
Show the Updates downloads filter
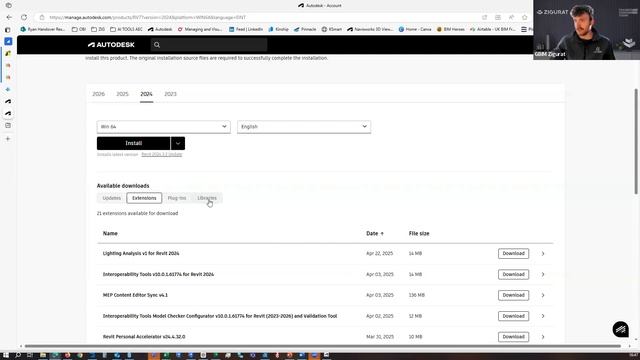pyautogui.click(x=111, y=198)
